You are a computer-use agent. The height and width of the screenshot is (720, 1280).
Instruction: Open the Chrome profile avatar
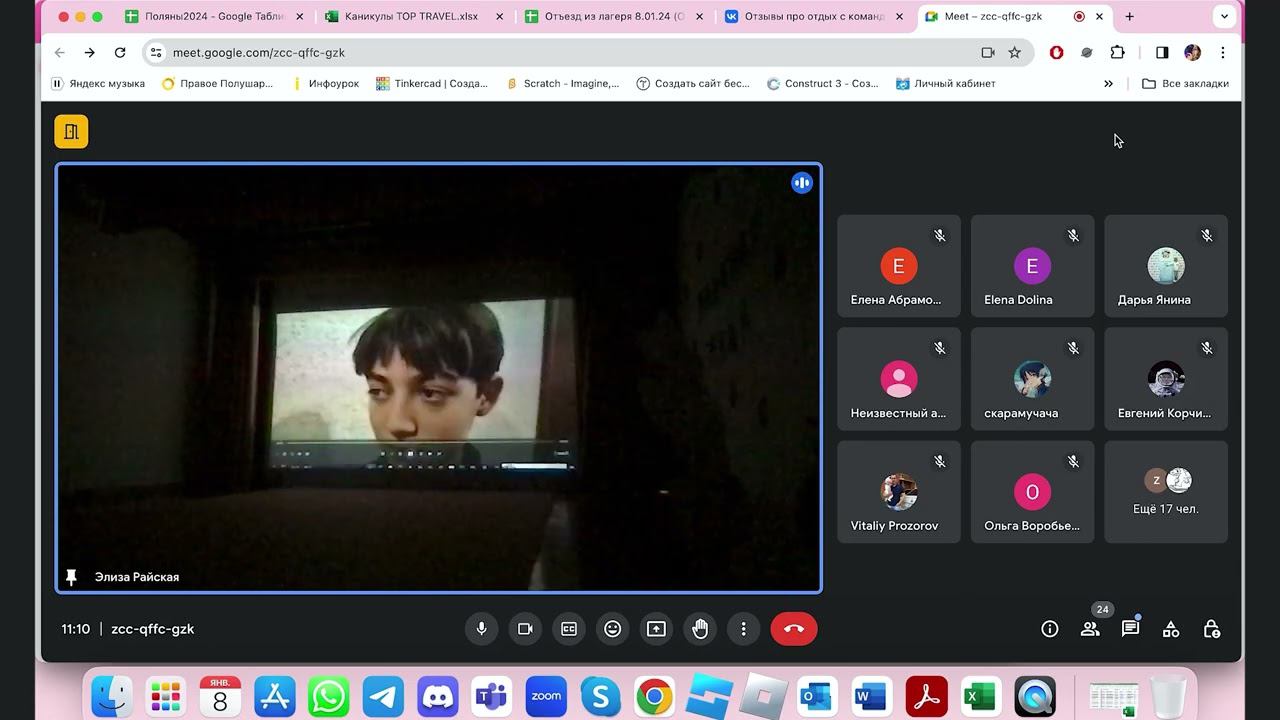click(1192, 52)
